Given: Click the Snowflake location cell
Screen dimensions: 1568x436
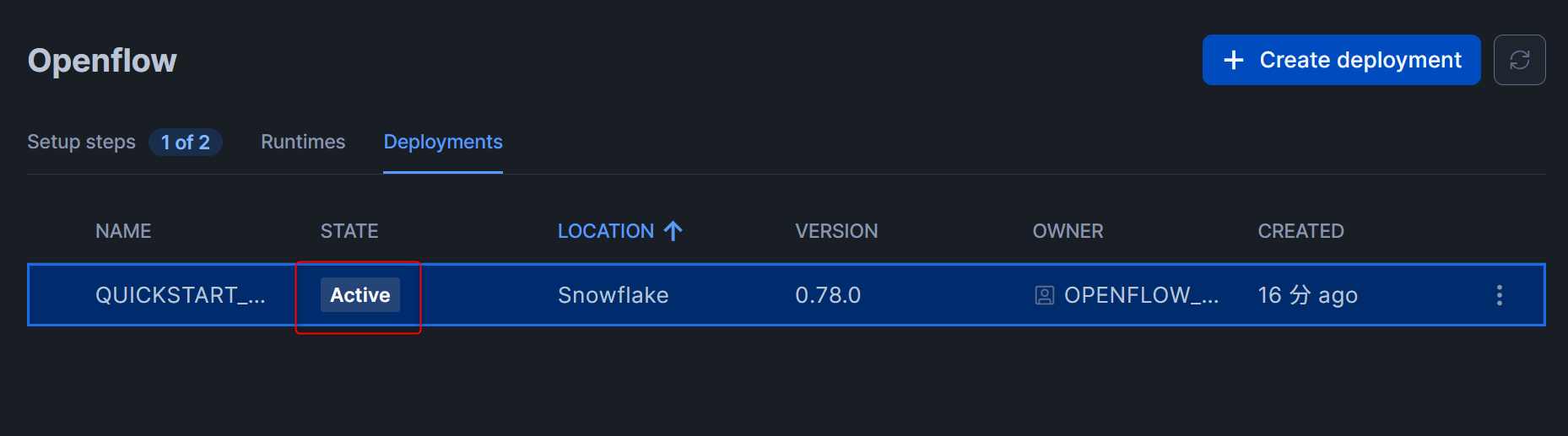Looking at the screenshot, I should [613, 295].
